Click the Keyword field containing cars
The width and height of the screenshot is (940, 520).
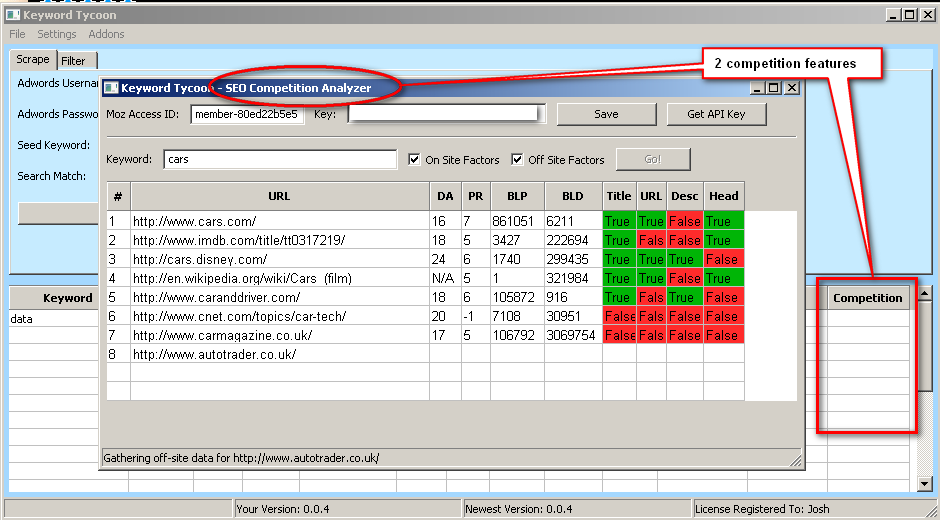point(280,160)
